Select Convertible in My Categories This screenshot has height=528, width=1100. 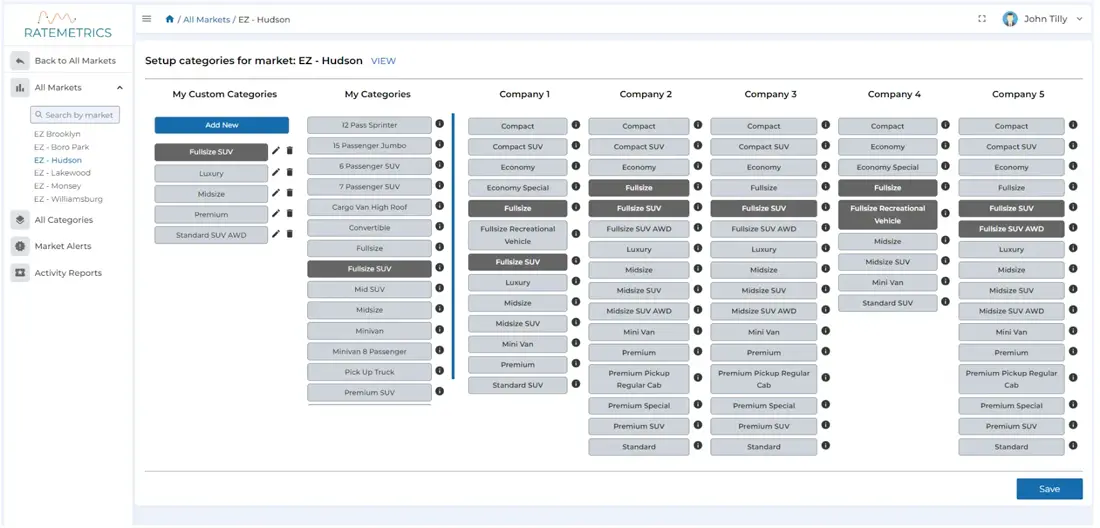point(369,228)
